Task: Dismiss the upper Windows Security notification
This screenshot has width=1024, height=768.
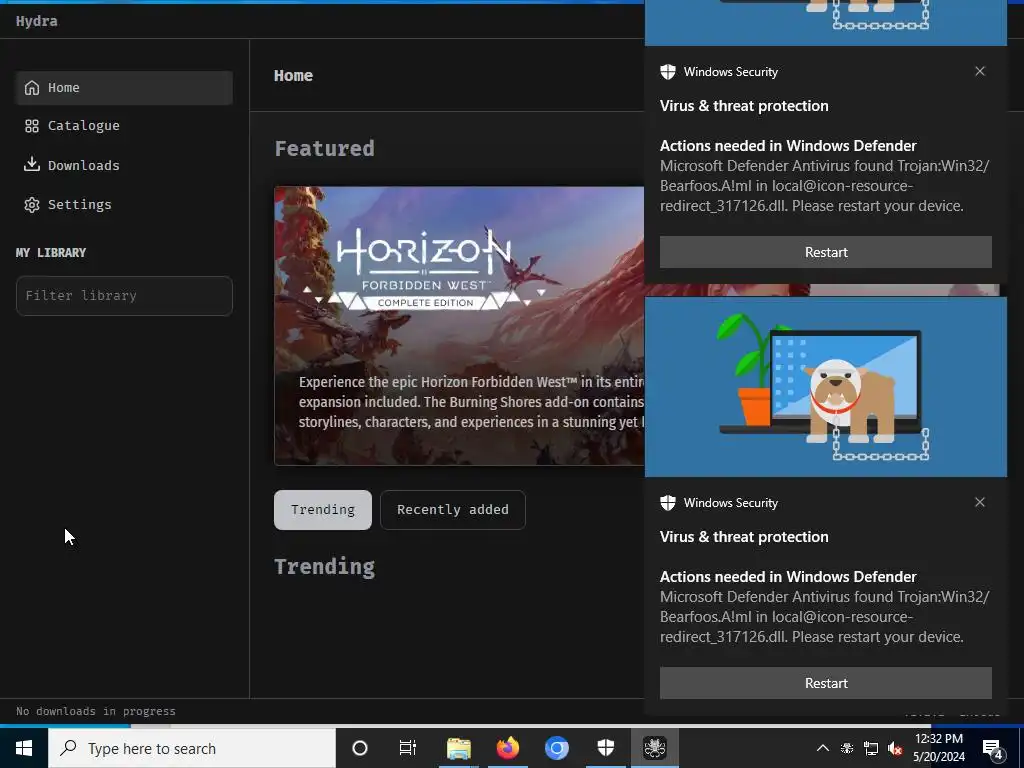Action: click(x=980, y=71)
